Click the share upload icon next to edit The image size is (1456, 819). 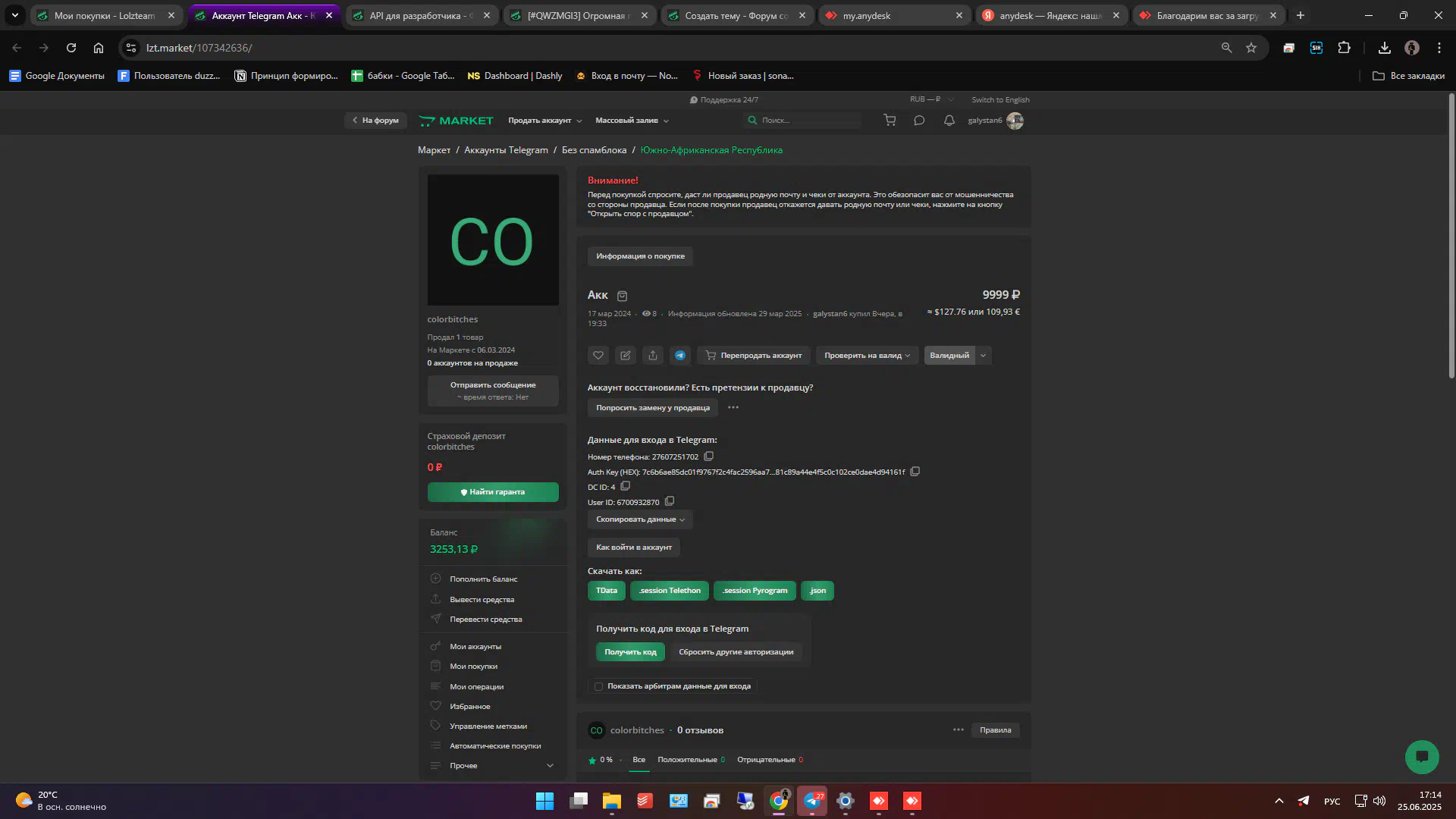tap(653, 355)
